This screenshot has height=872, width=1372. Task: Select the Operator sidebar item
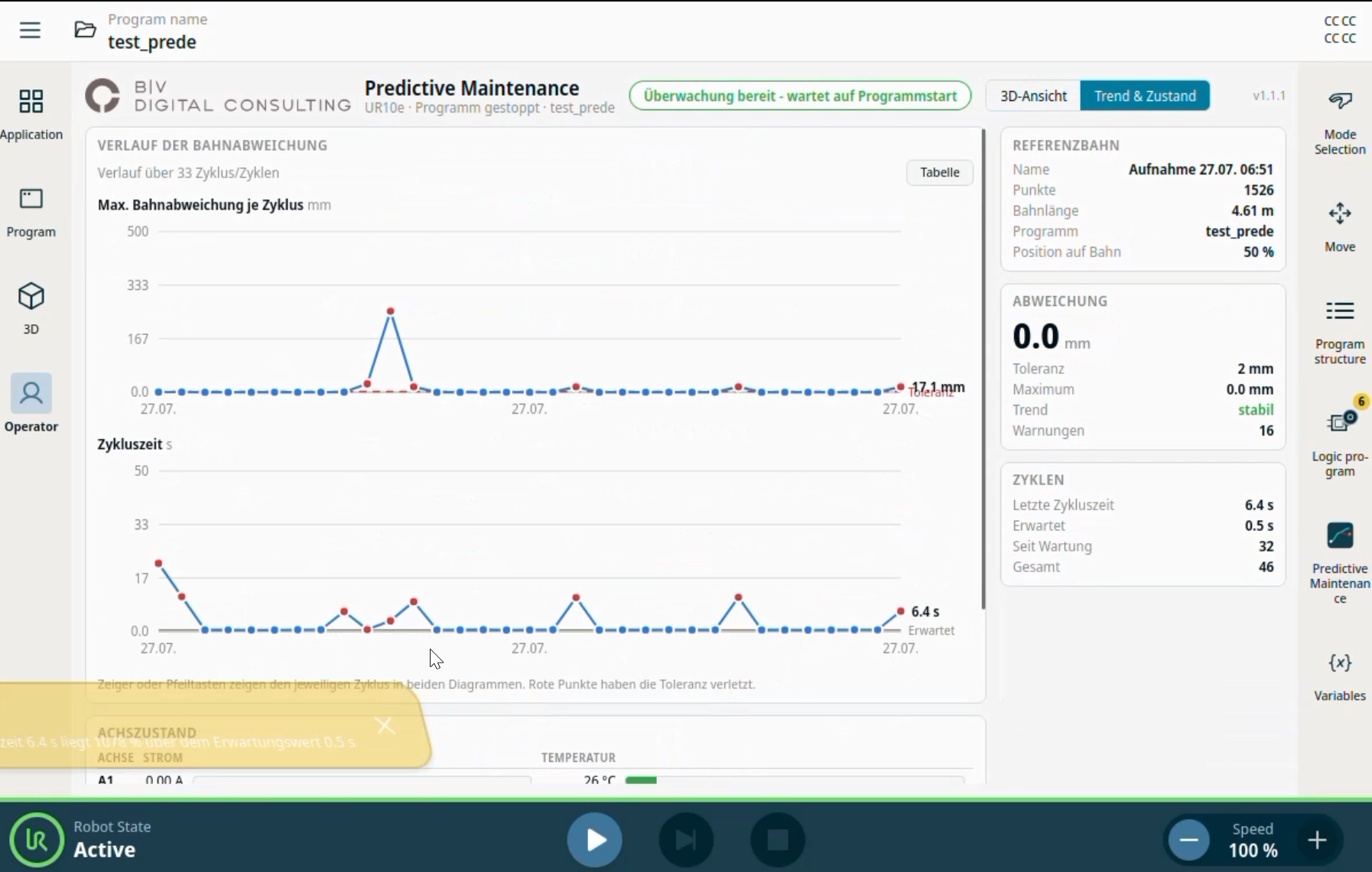[31, 404]
